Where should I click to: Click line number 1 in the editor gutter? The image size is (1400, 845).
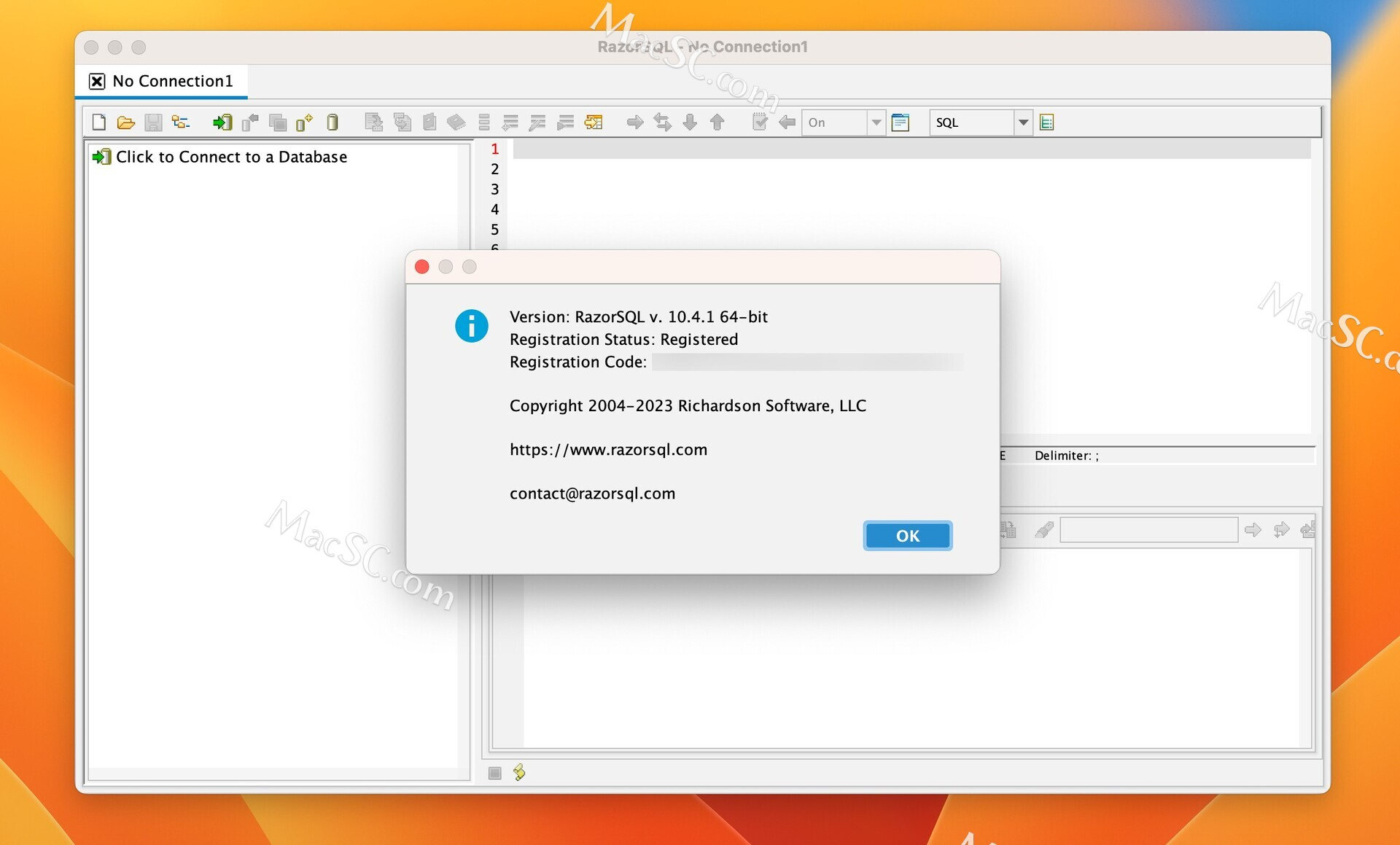495,149
